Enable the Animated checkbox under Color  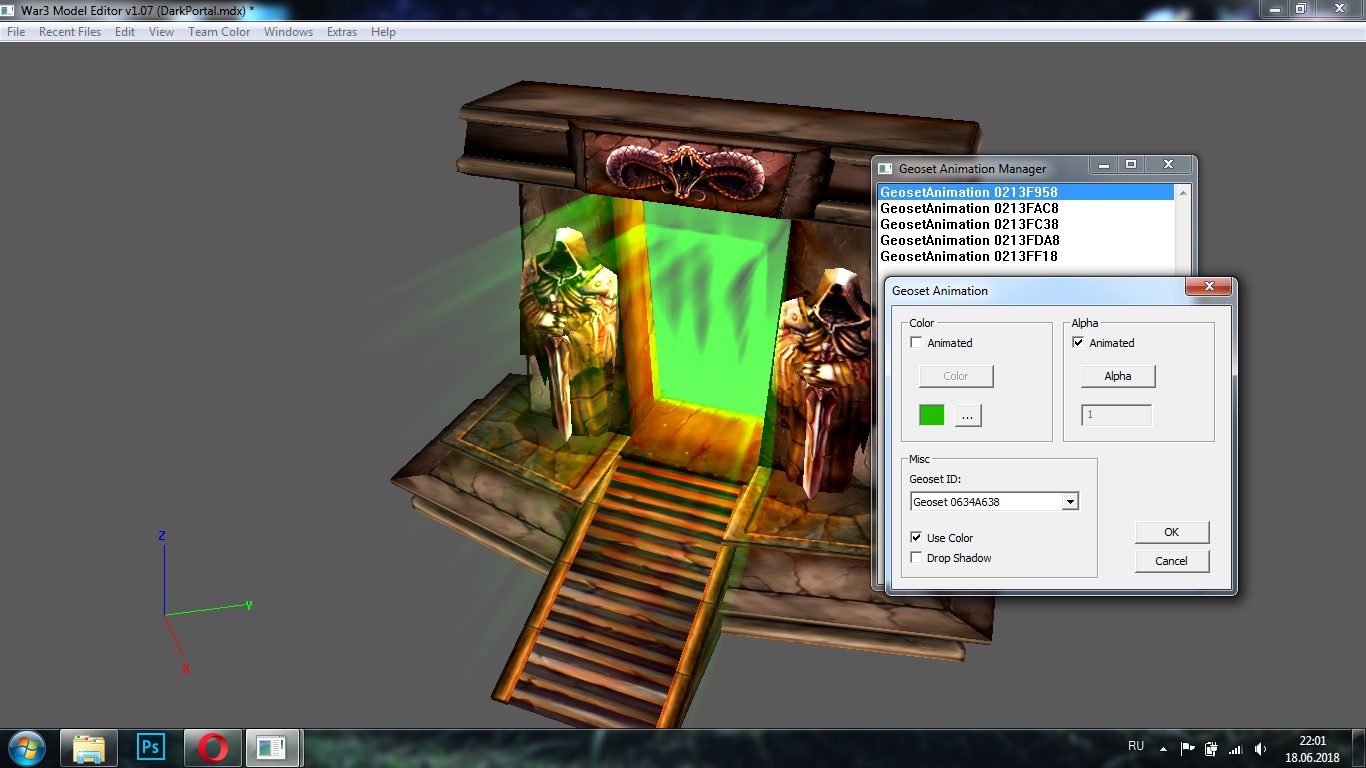tap(916, 343)
